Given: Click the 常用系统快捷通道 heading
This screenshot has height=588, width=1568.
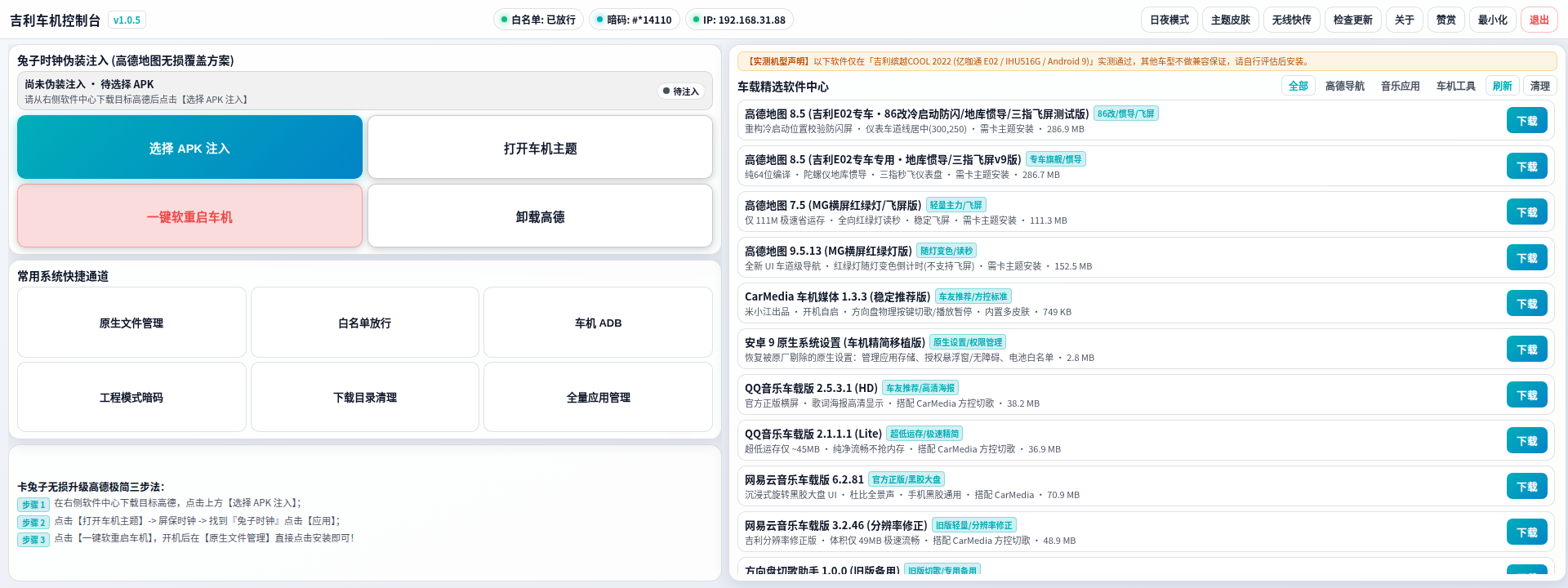Looking at the screenshot, I should coord(63,276).
